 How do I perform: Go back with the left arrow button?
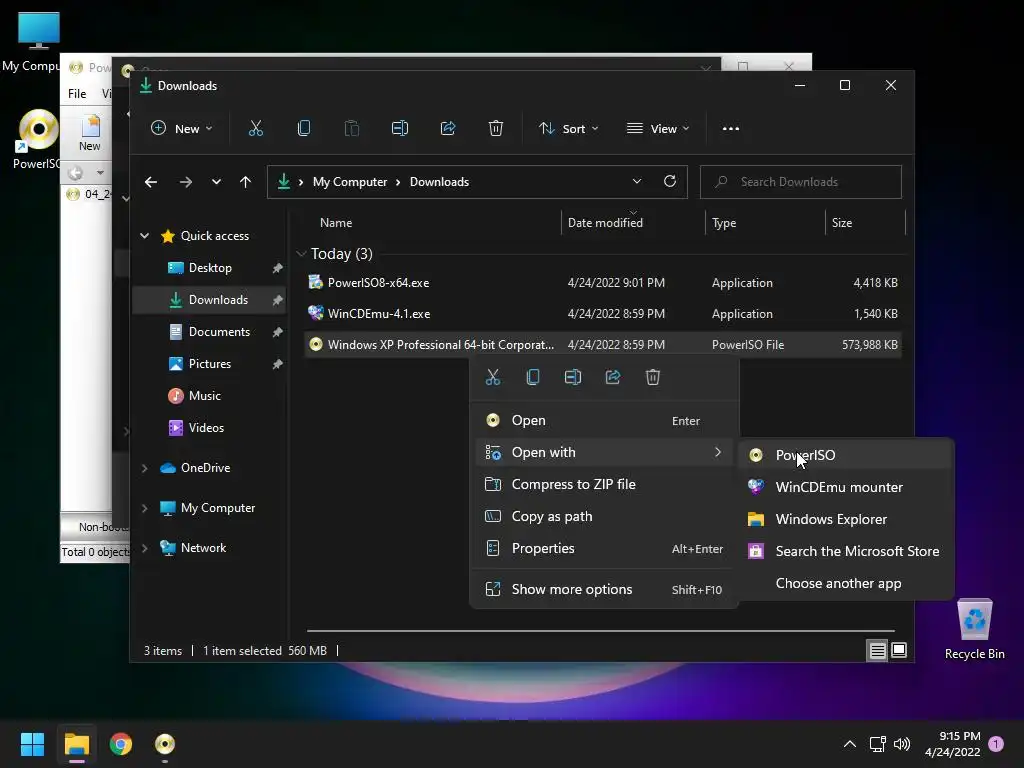point(151,182)
